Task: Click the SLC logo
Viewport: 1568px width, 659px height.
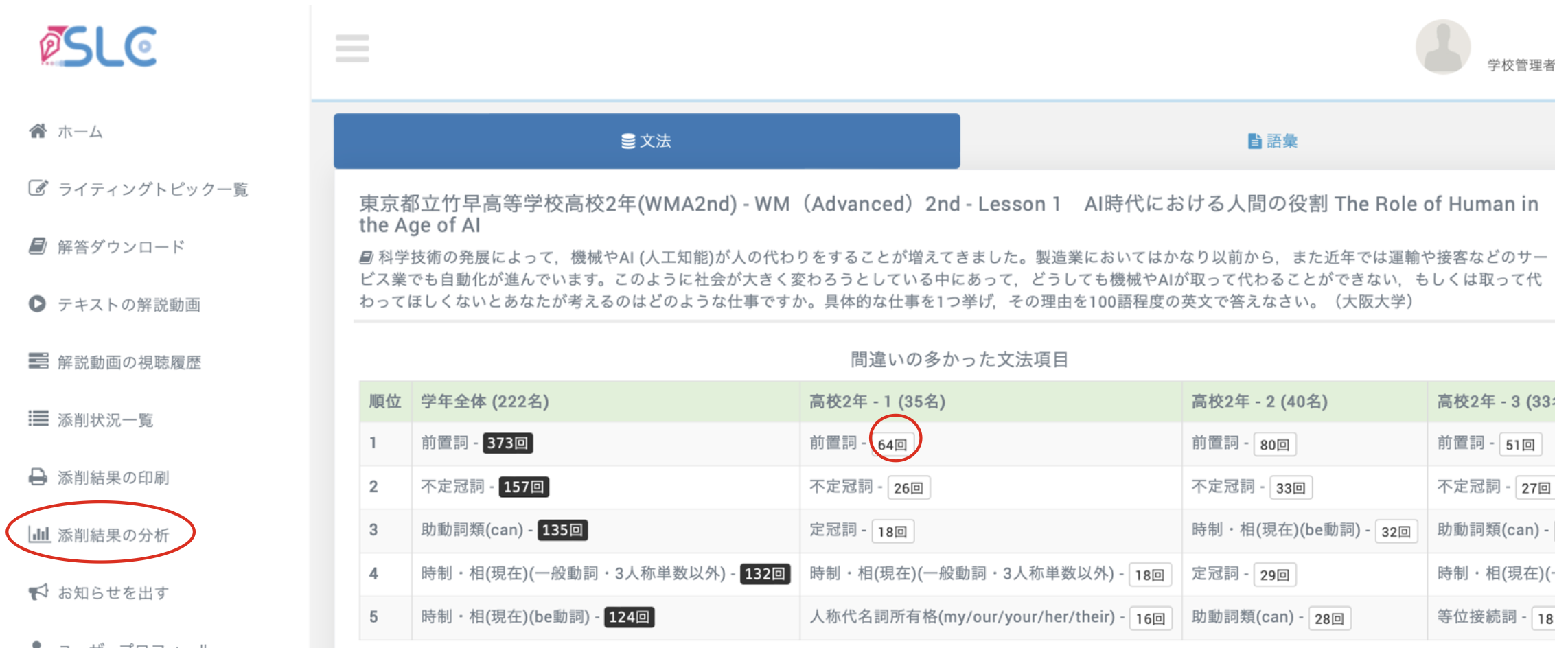Action: (x=99, y=47)
